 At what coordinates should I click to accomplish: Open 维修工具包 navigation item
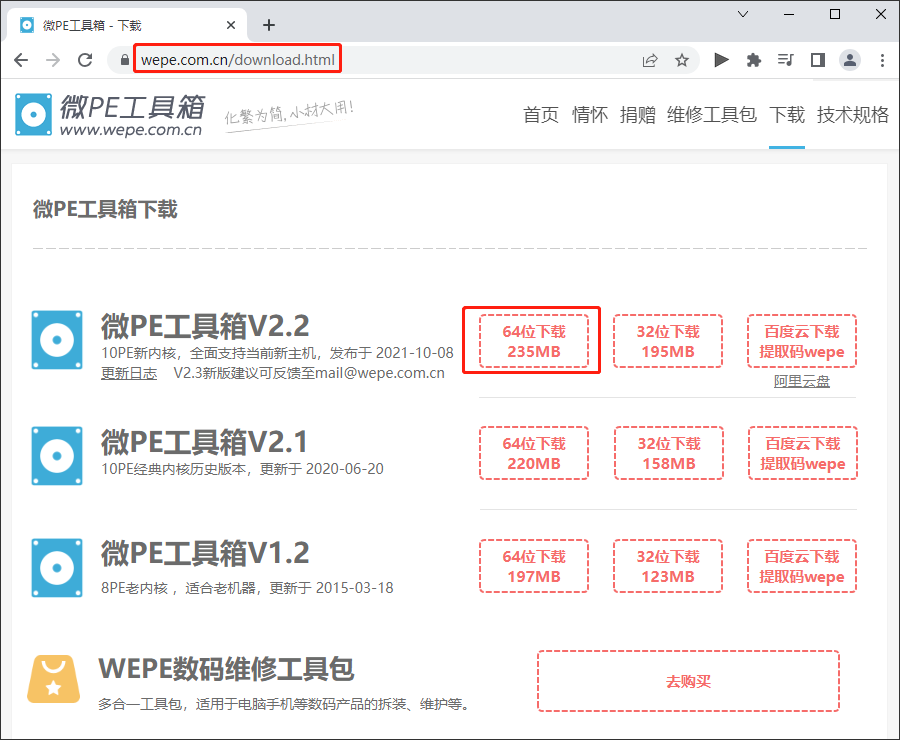point(712,115)
